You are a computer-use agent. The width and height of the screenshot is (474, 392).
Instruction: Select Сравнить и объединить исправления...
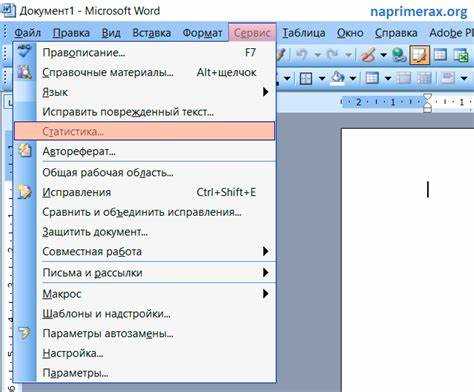(x=144, y=212)
